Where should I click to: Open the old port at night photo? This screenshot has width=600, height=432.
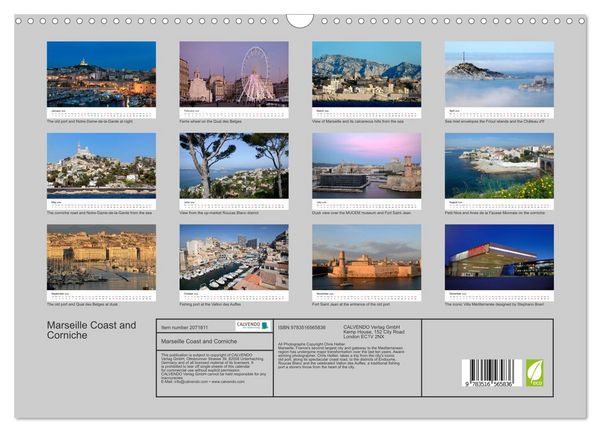click(x=101, y=74)
